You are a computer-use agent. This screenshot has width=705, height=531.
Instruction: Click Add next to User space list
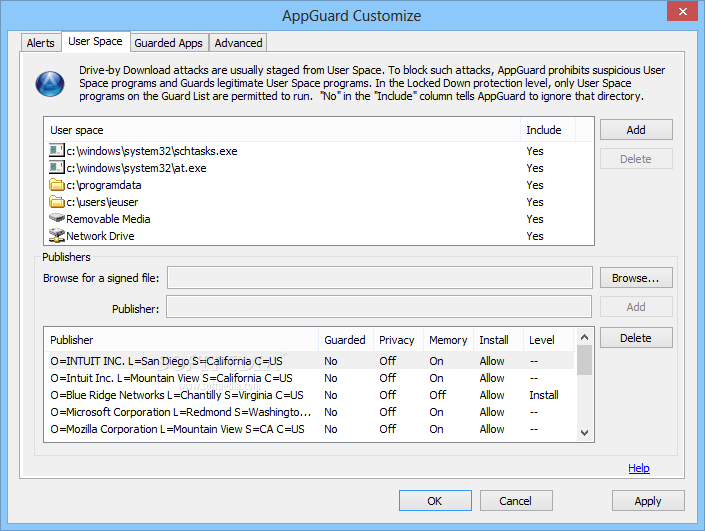click(x=636, y=130)
